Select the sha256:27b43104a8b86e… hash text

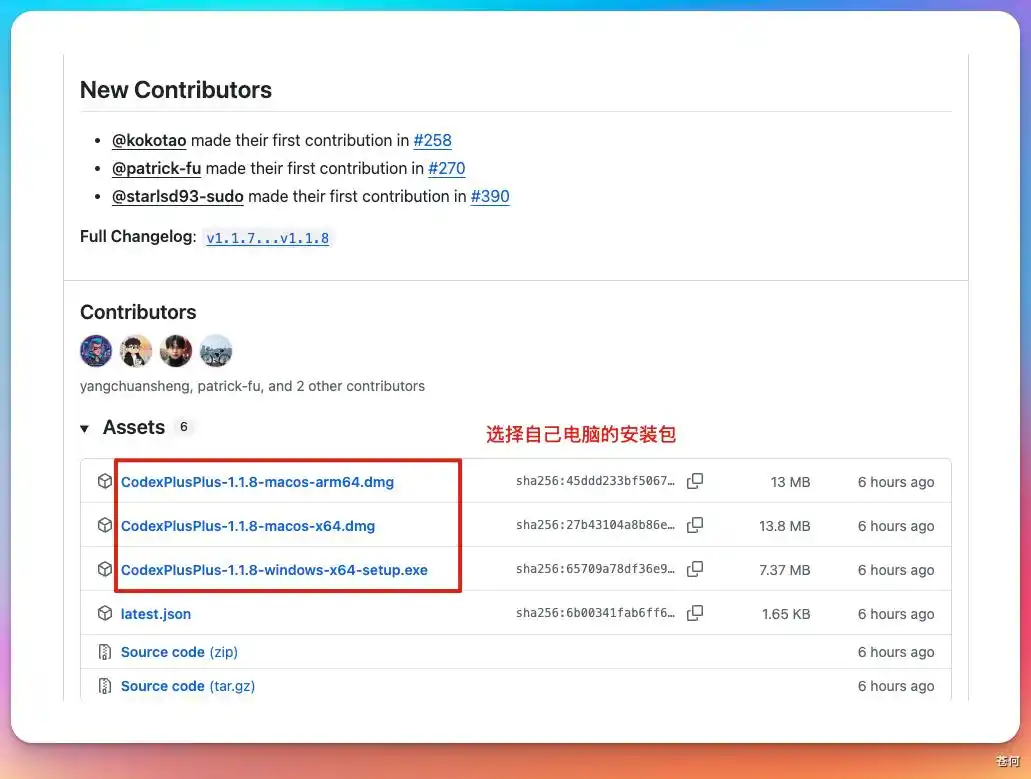[595, 525]
